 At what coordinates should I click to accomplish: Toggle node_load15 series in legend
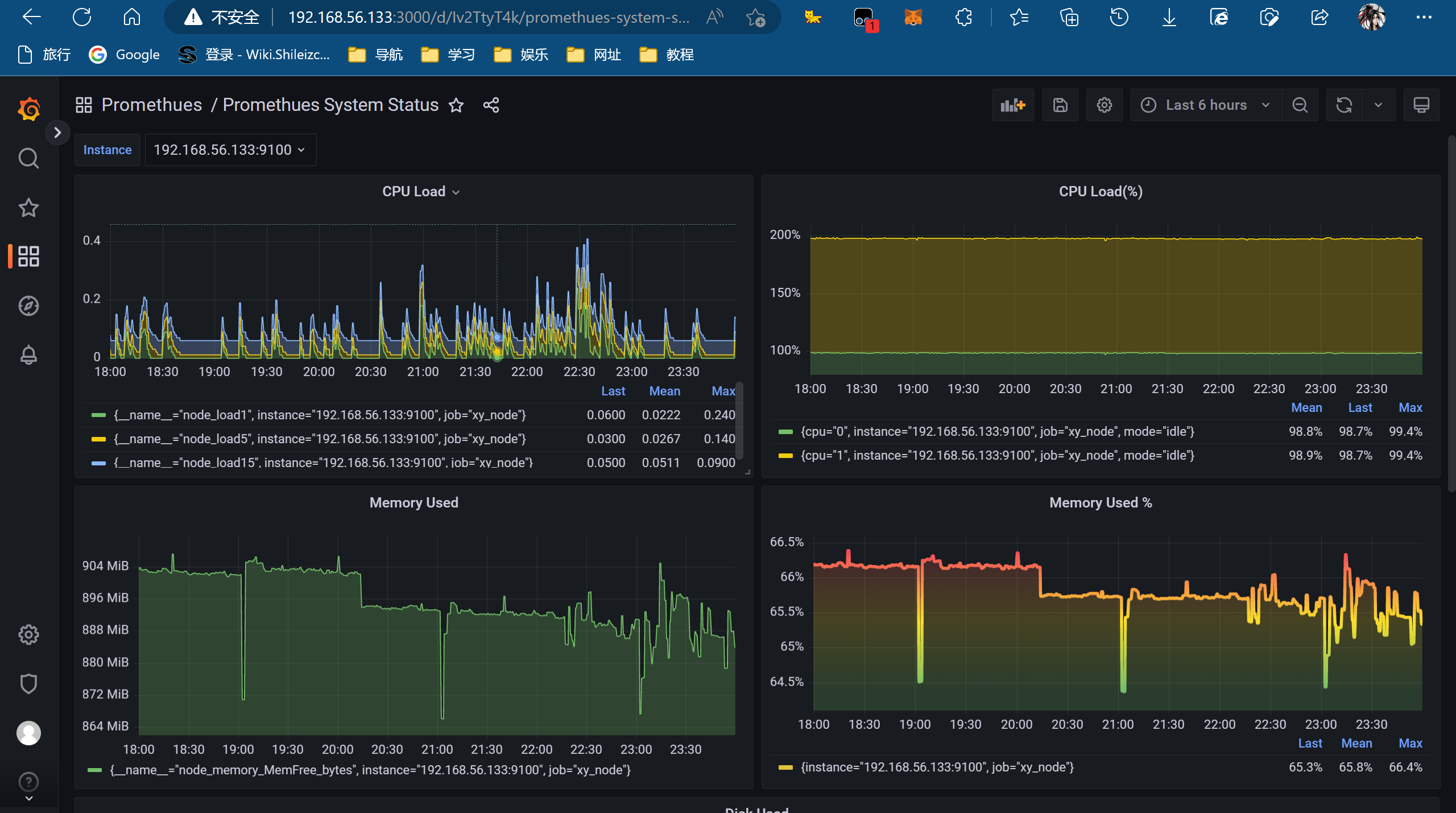pos(323,463)
